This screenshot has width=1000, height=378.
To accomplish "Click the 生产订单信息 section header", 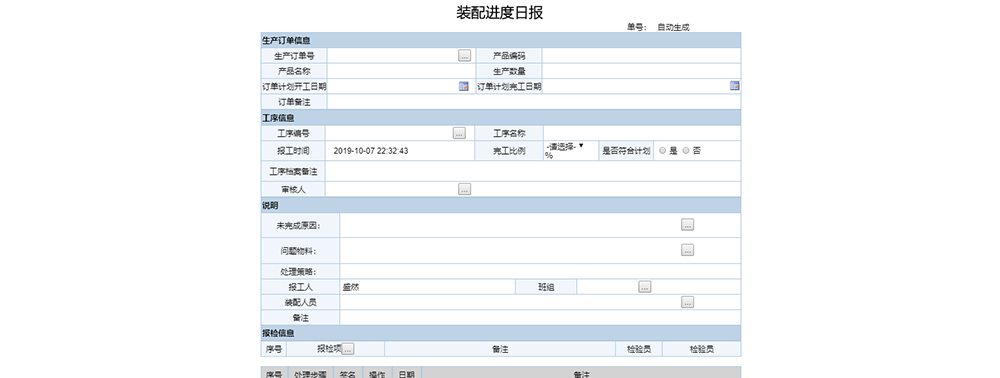I will coord(501,40).
